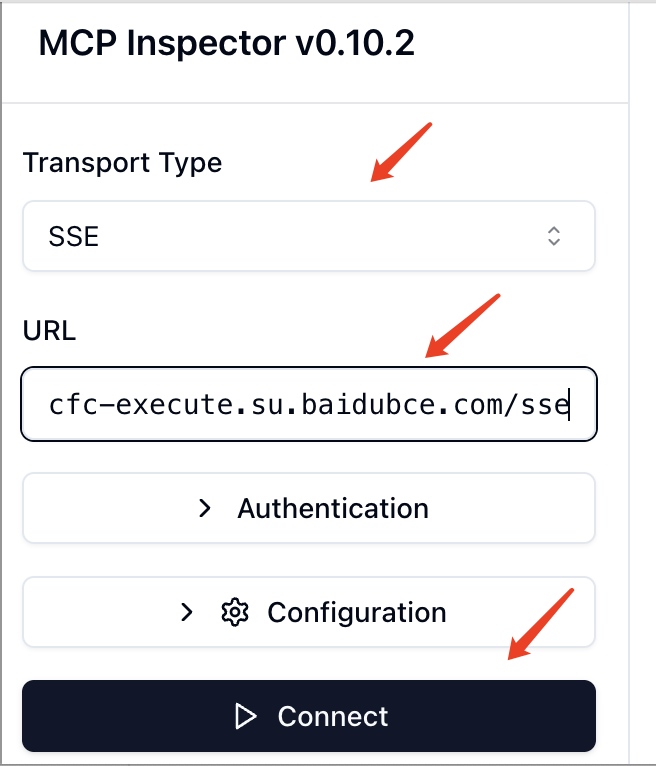Click the up-down arrows in Transport Type selector
The height and width of the screenshot is (766, 656).
[553, 236]
